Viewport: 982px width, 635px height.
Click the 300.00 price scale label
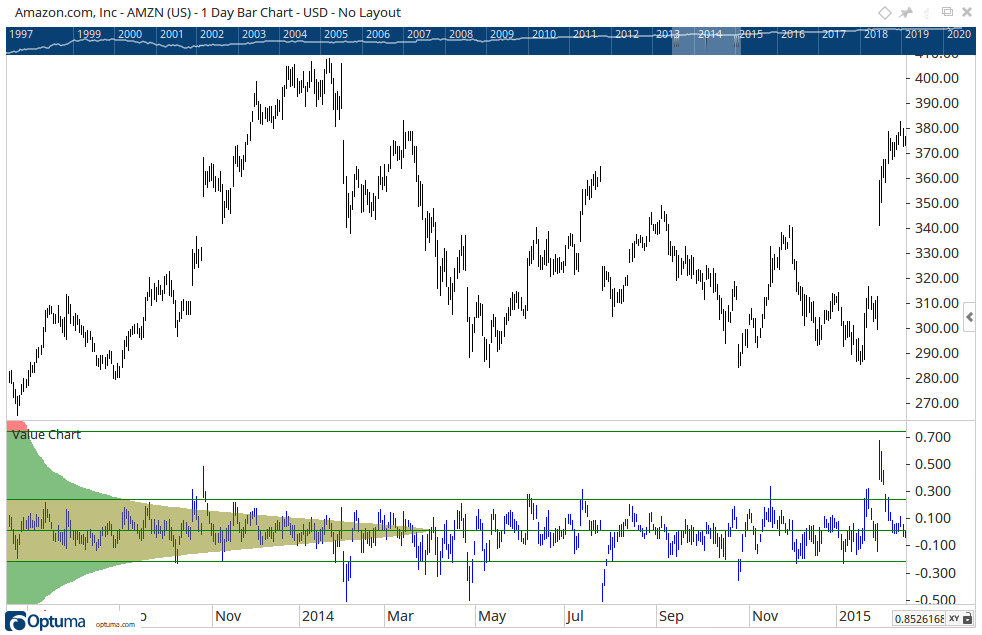pos(937,328)
